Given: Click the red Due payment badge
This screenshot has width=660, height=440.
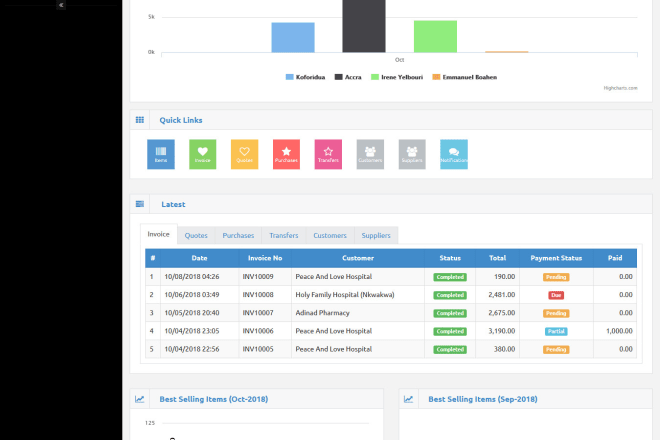Looking at the screenshot, I should coord(556,295).
